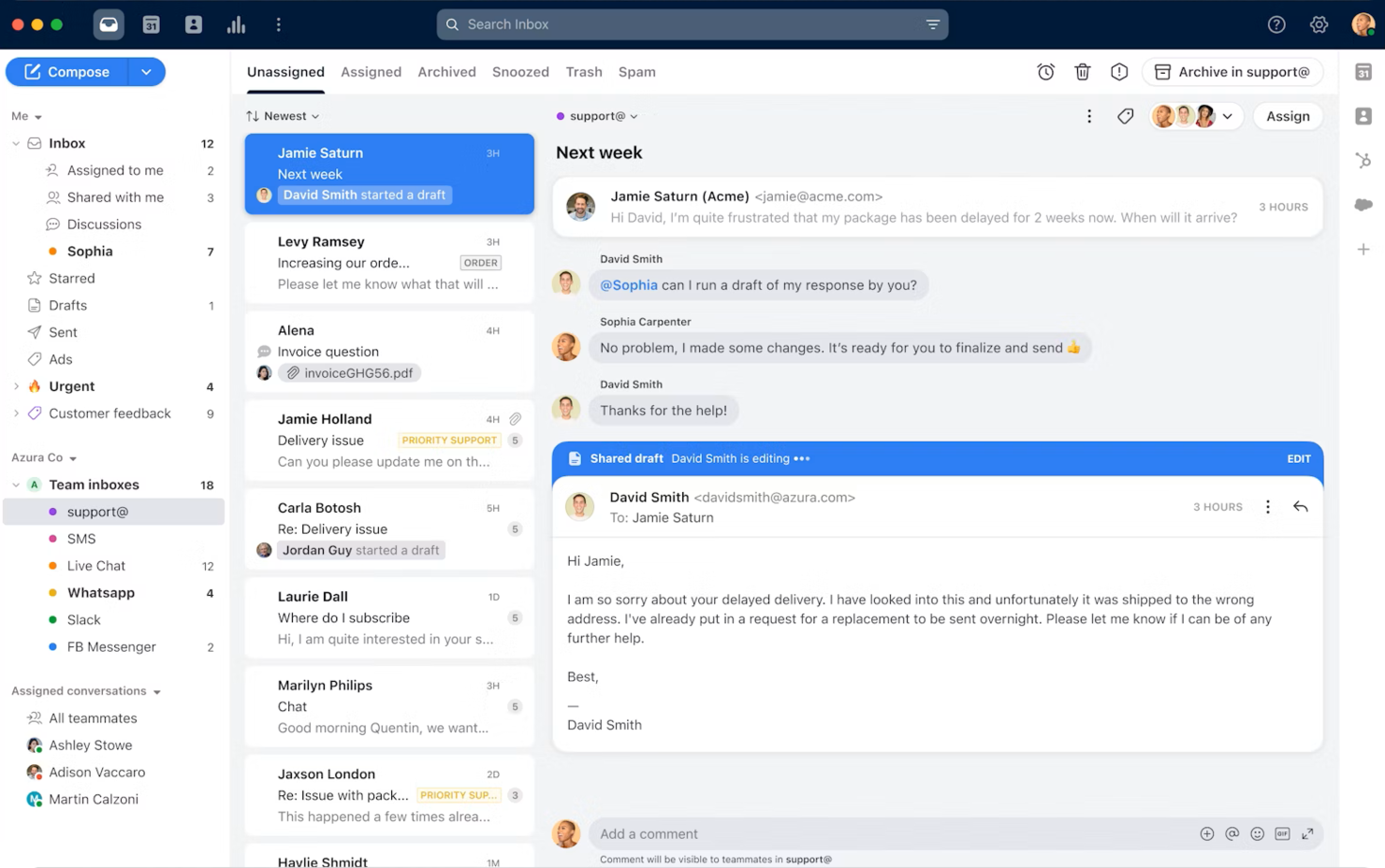1385x868 pixels.
Task: Expand the comment box icon
Action: (1307, 833)
